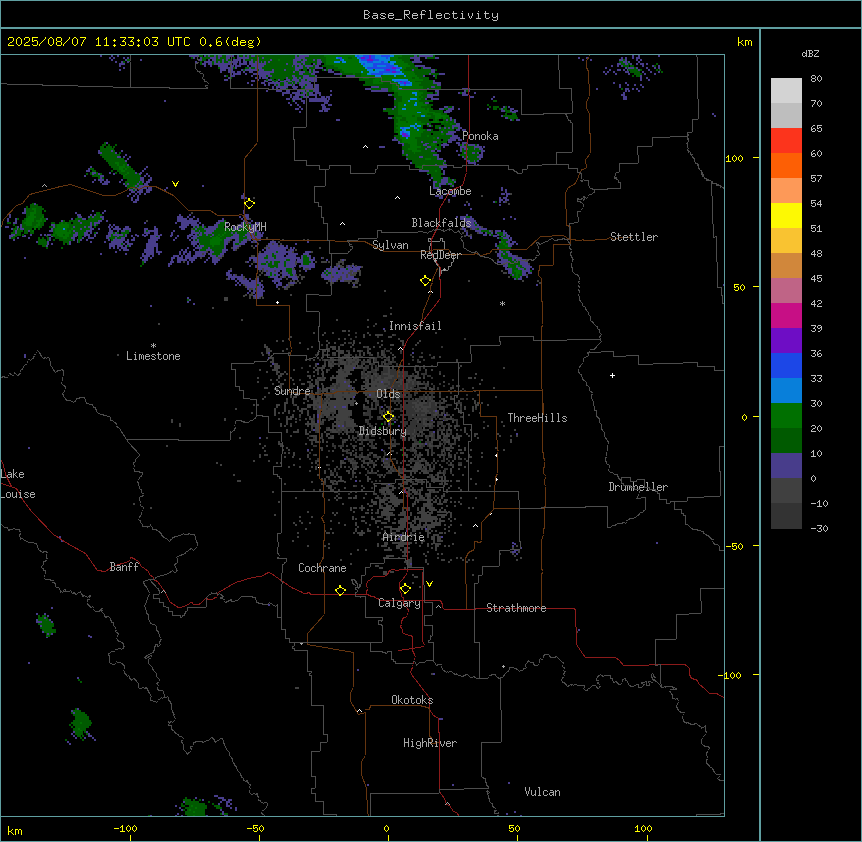Click the -30 value at the legend bottom
This screenshot has width=862, height=842.
(819, 529)
